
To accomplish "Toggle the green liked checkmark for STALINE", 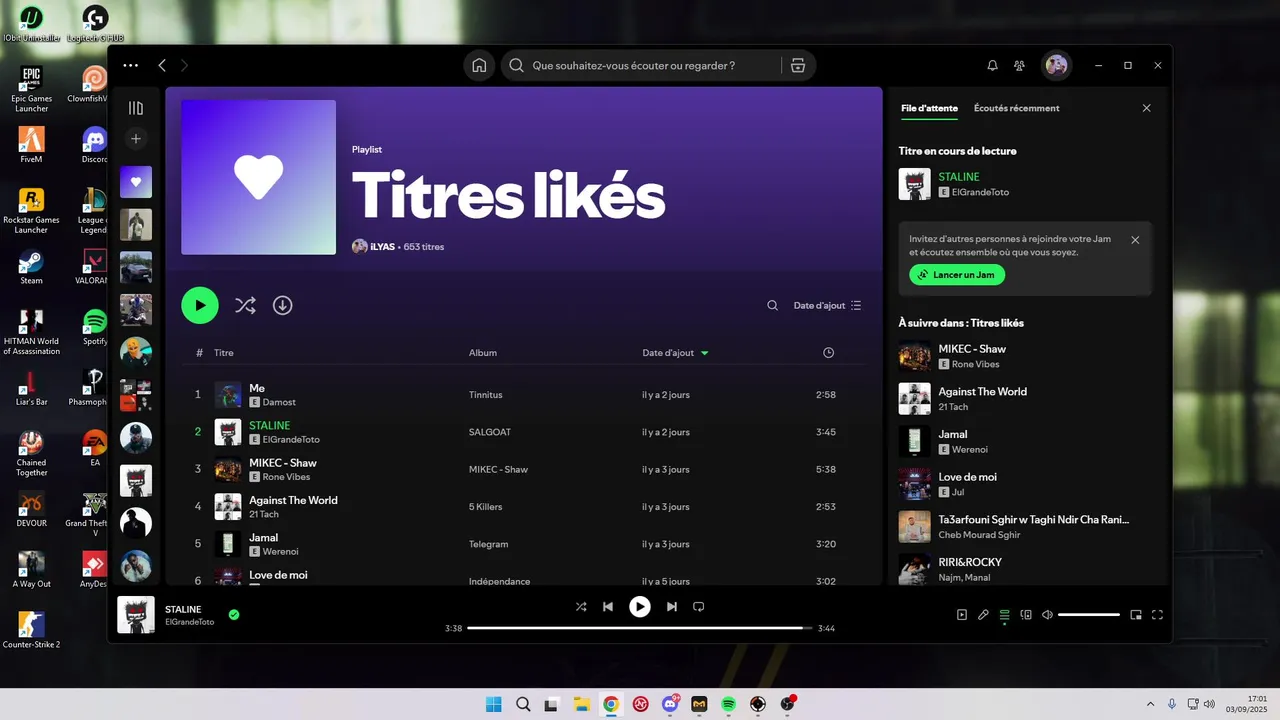I will click(234, 615).
